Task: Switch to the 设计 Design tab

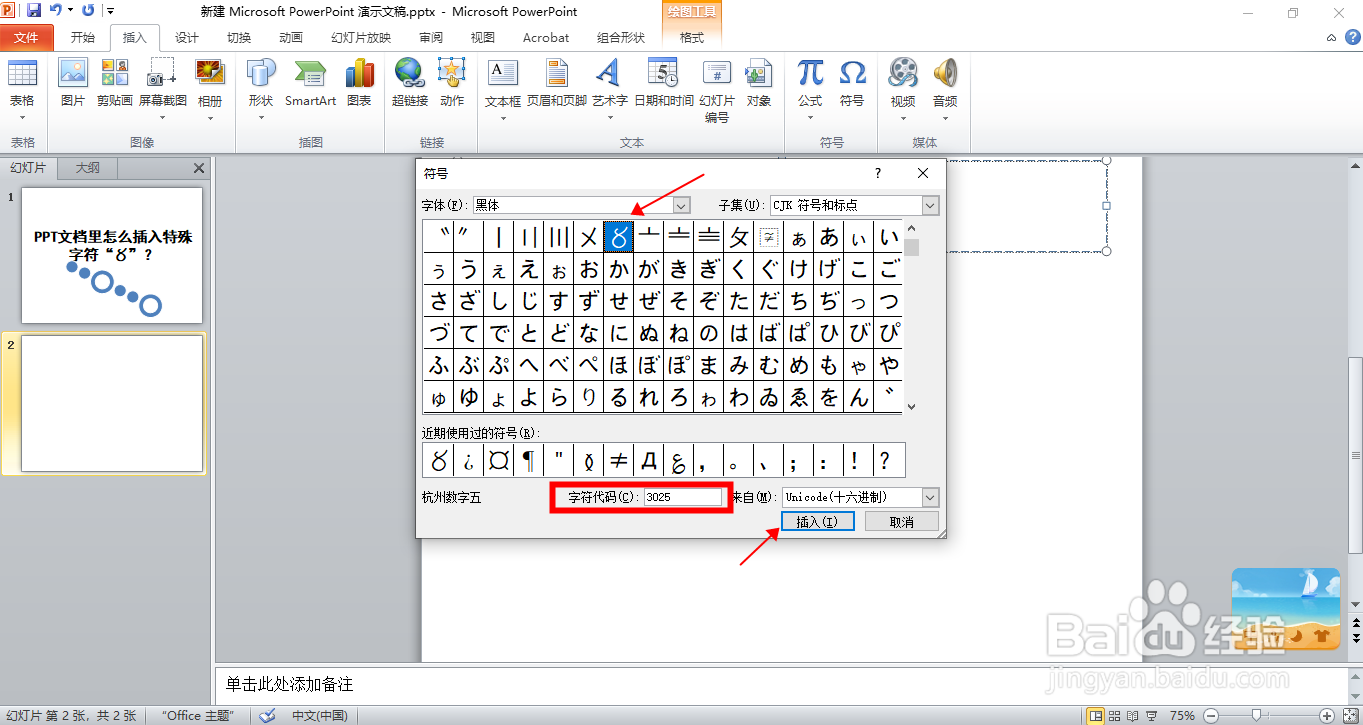Action: click(187, 38)
